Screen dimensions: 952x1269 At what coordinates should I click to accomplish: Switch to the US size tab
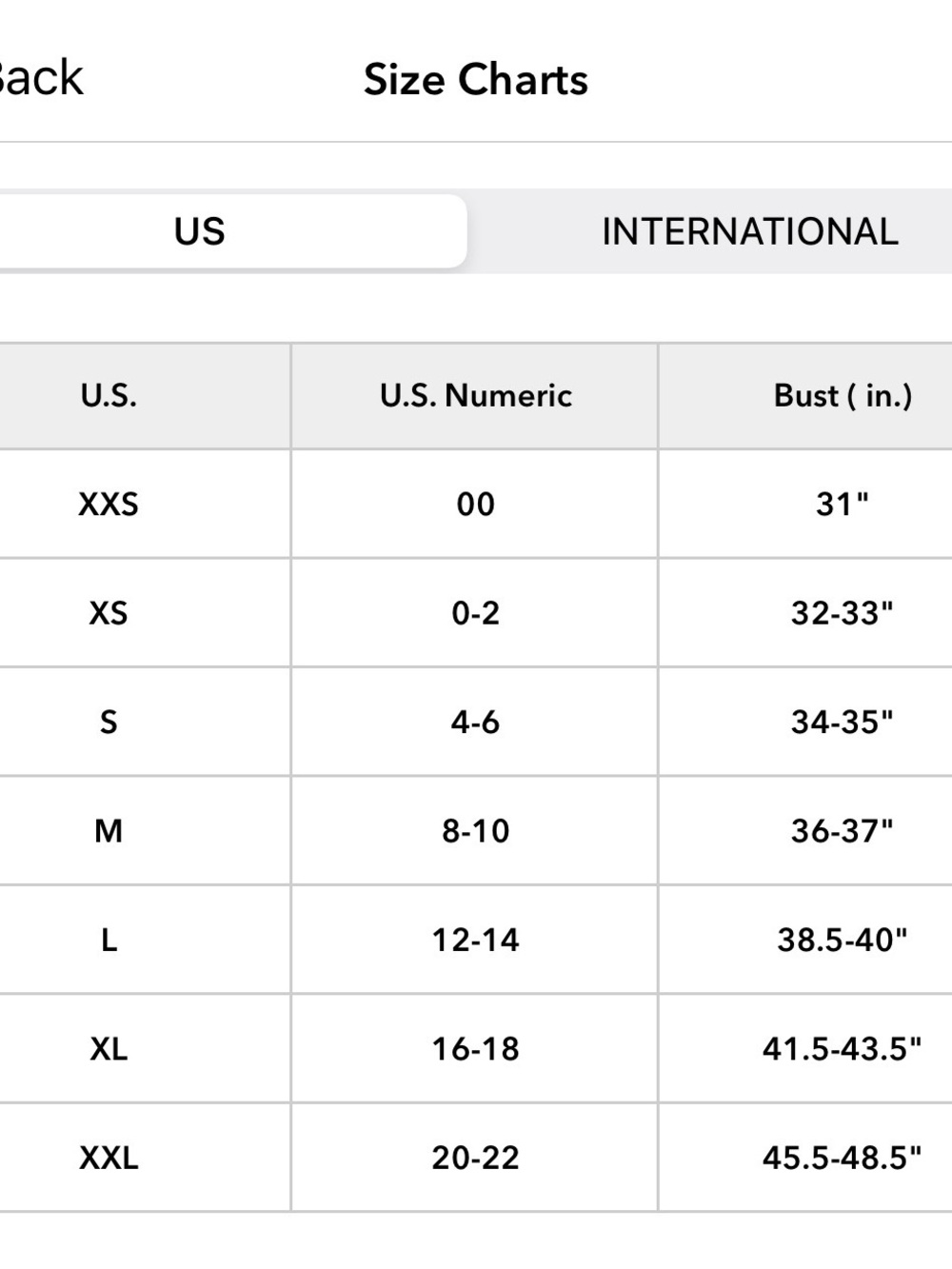coord(231,231)
